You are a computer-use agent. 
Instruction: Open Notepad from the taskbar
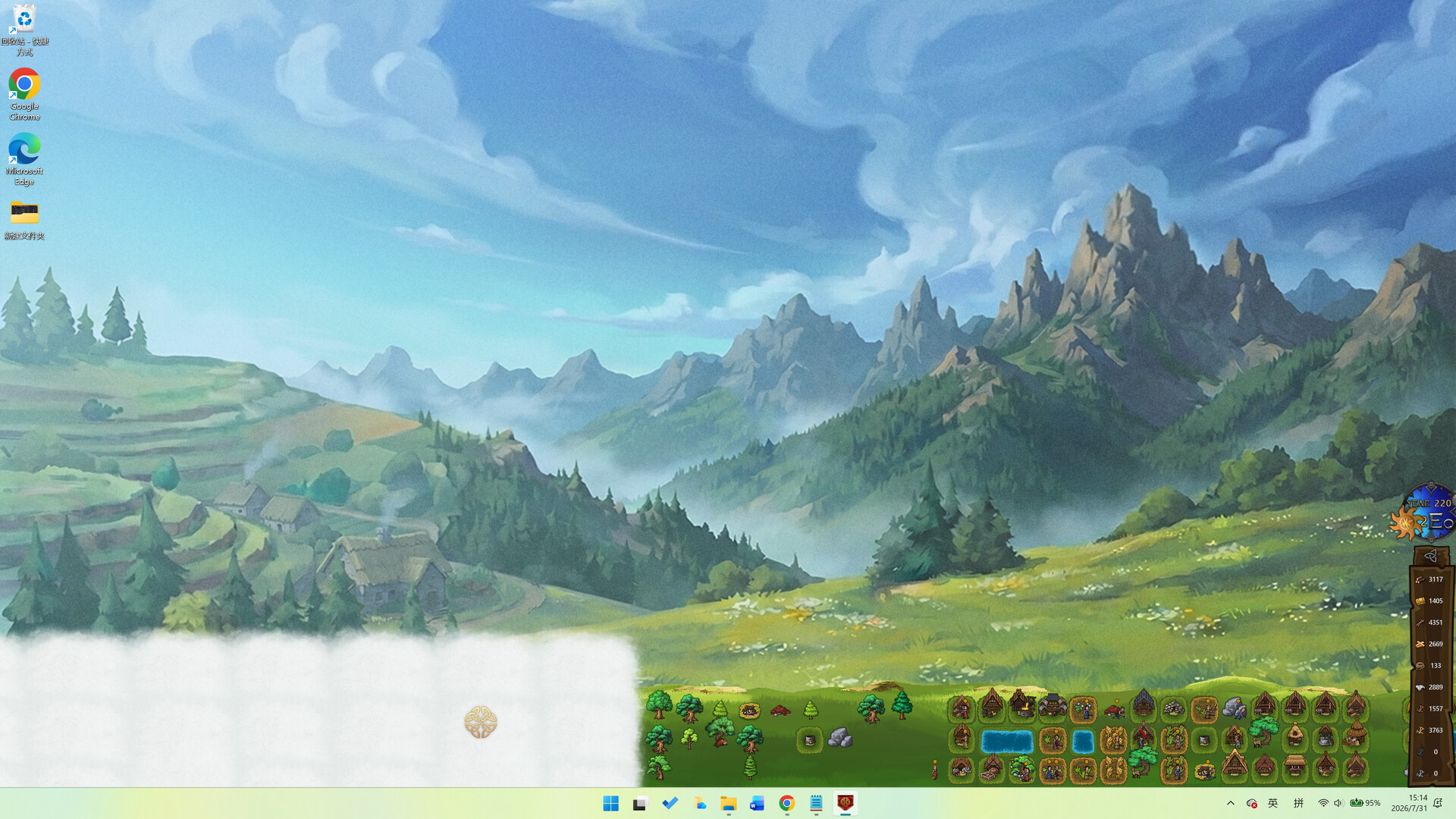pyautogui.click(x=816, y=803)
